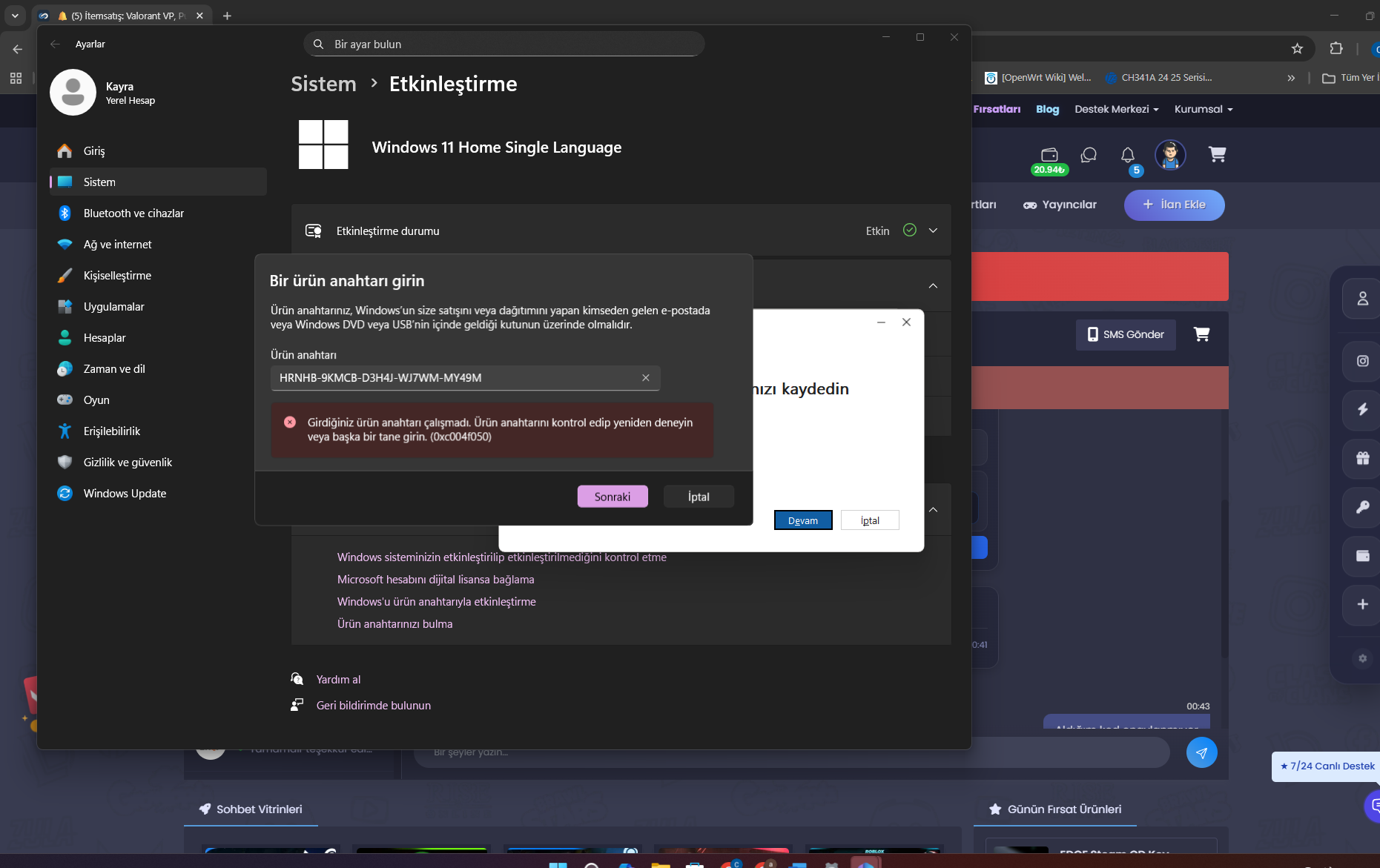Screen dimensions: 1380x868
Task: Open Erişilebilirlik settings
Action: pyautogui.click(x=158, y=431)
